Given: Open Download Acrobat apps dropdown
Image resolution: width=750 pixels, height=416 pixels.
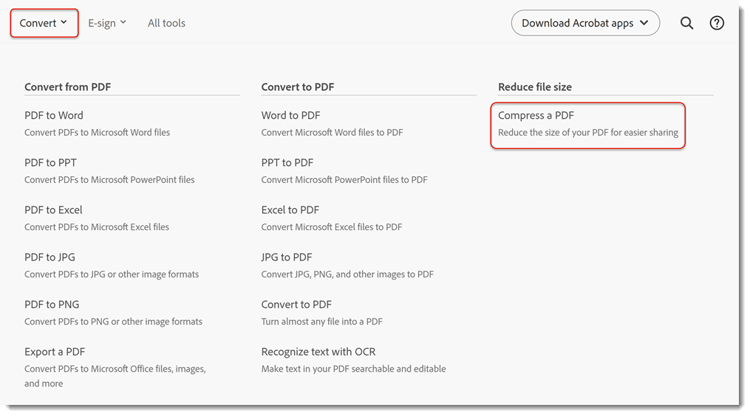Looking at the screenshot, I should click(585, 23).
